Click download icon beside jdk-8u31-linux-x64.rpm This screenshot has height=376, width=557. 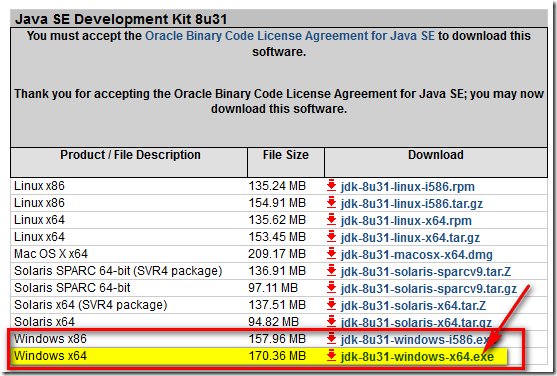point(331,220)
